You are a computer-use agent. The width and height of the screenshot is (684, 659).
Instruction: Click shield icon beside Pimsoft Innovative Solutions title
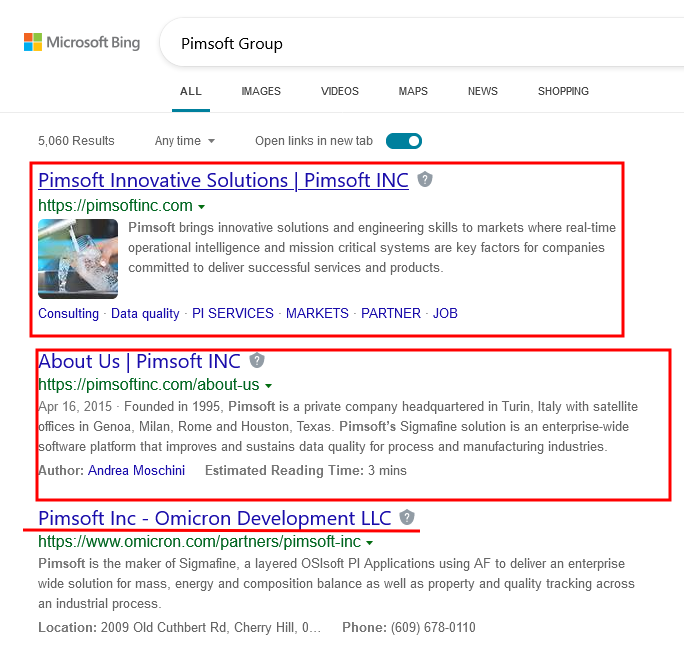[425, 180]
